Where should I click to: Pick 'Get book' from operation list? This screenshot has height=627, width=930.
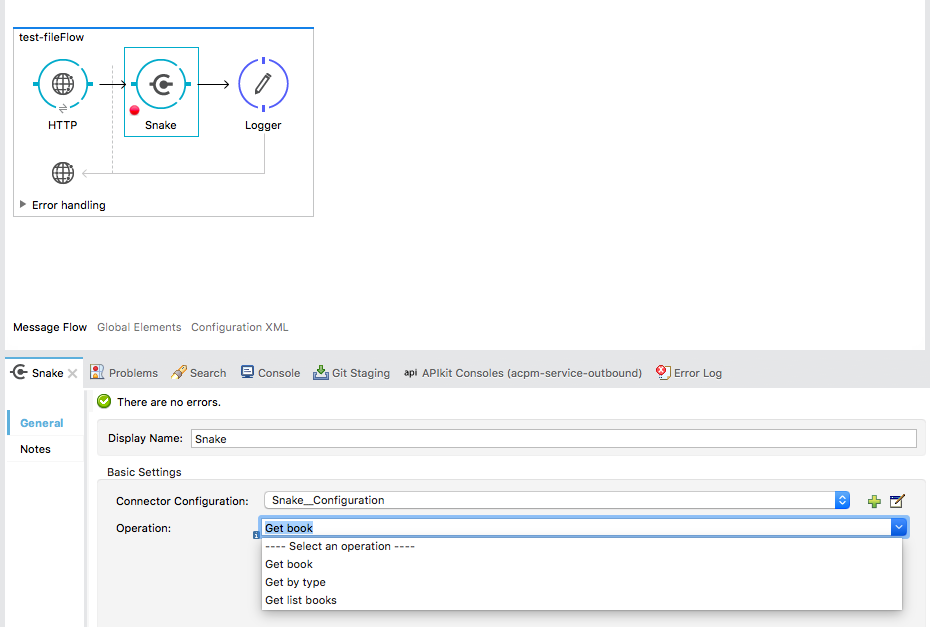[x=289, y=564]
